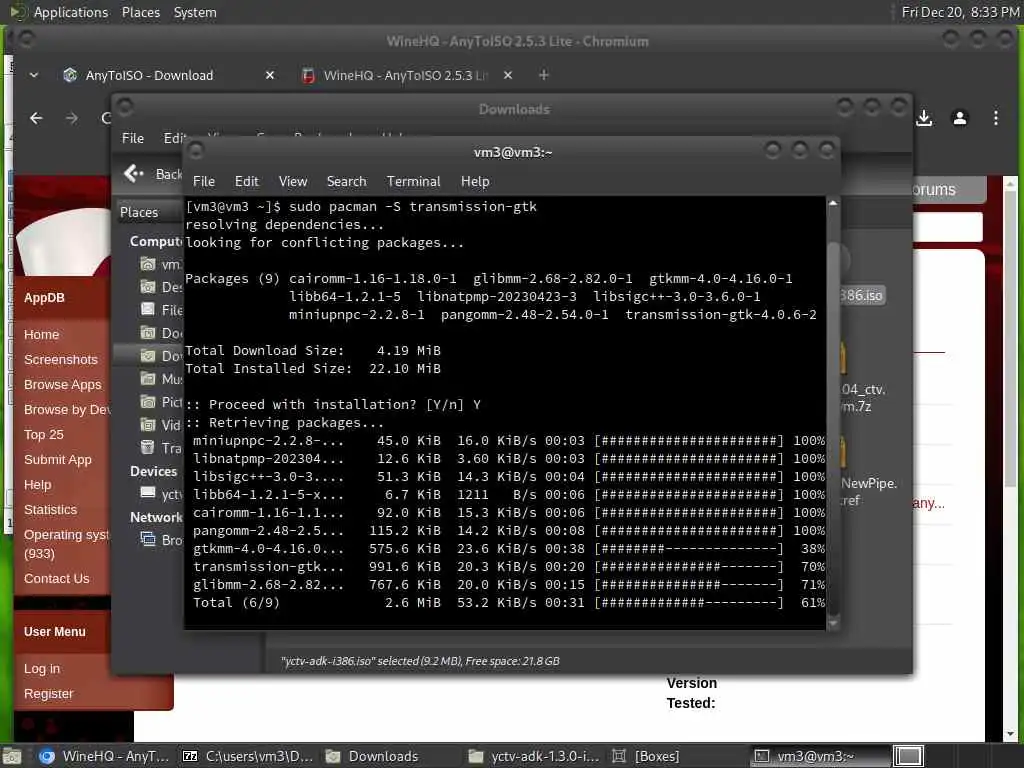Select Trash icon in Places sidebar
Screen dimensions: 1024x768
[148, 447]
